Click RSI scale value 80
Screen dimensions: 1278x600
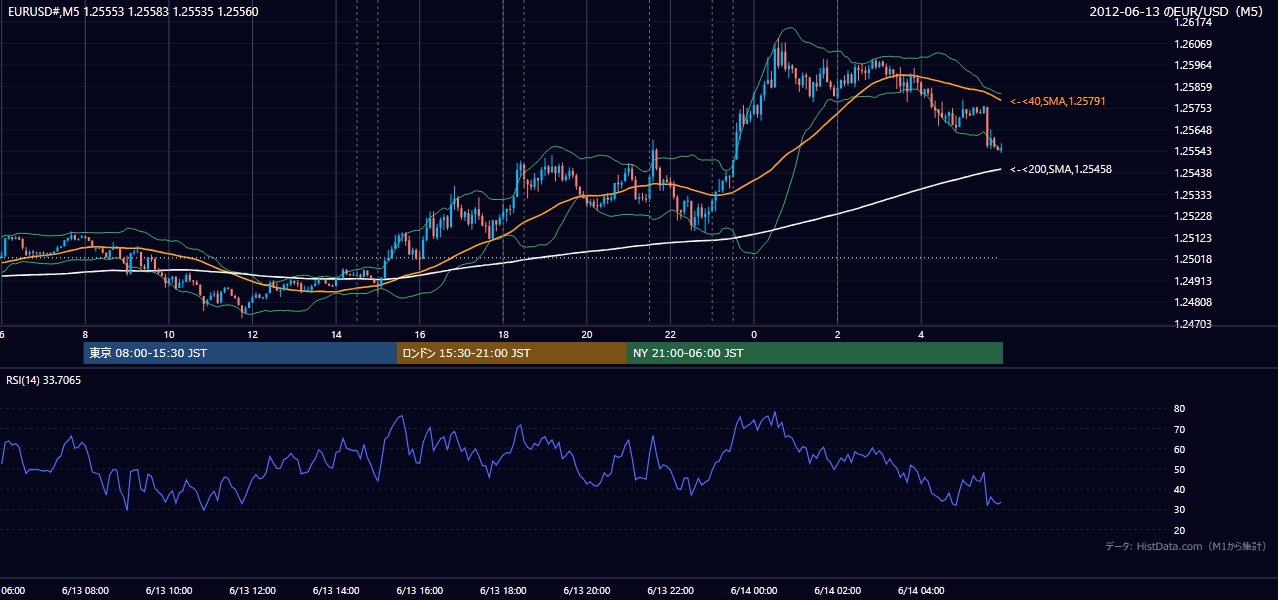(x=1179, y=409)
